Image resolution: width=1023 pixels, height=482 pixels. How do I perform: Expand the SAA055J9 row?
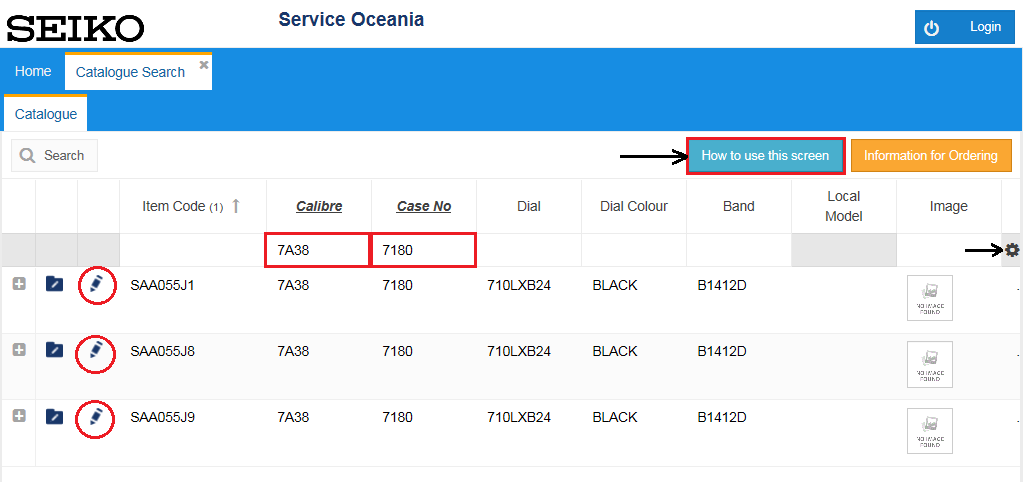click(19, 416)
